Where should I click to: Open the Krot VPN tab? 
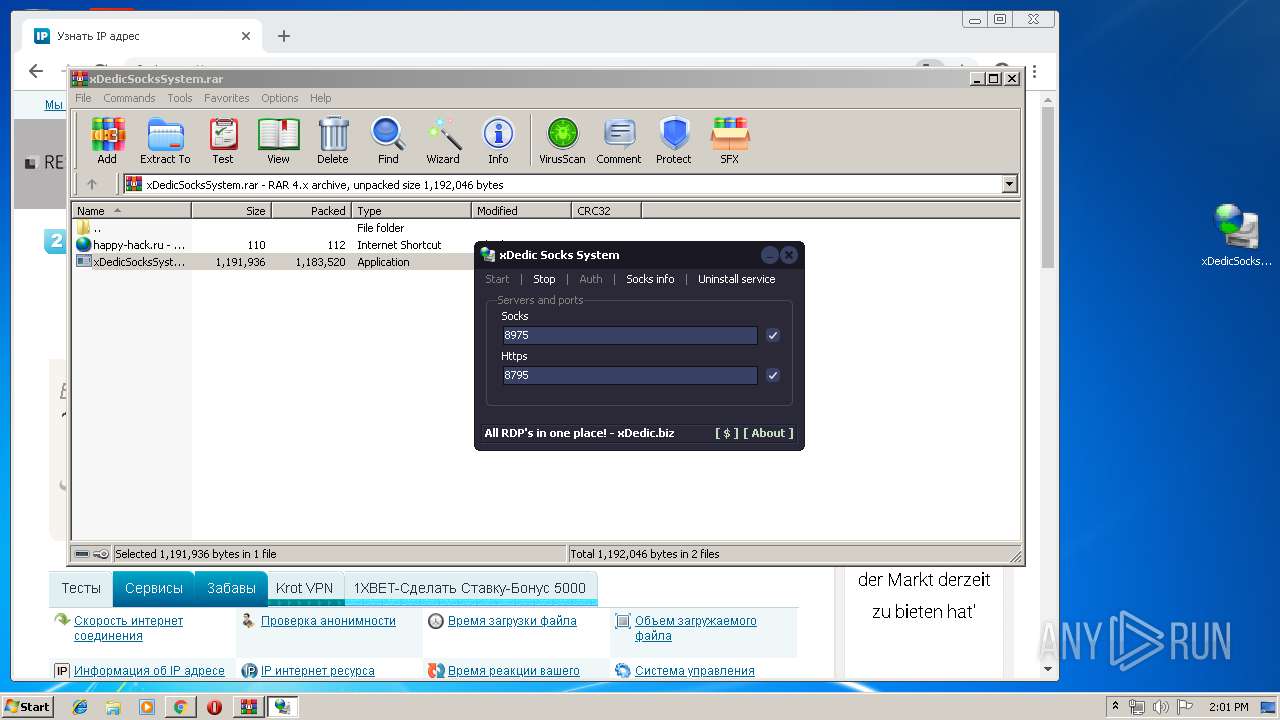pos(305,588)
